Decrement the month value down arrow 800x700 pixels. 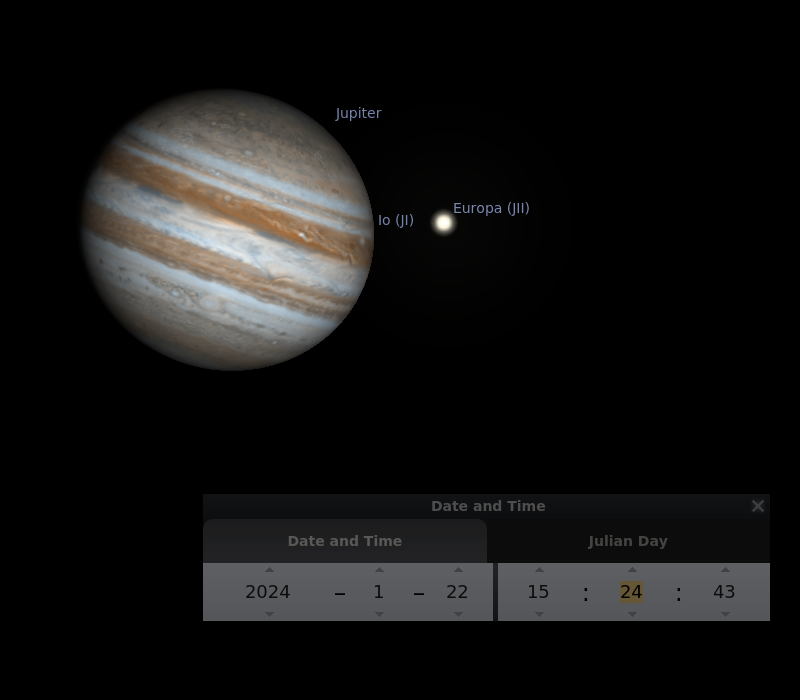pyautogui.click(x=379, y=614)
